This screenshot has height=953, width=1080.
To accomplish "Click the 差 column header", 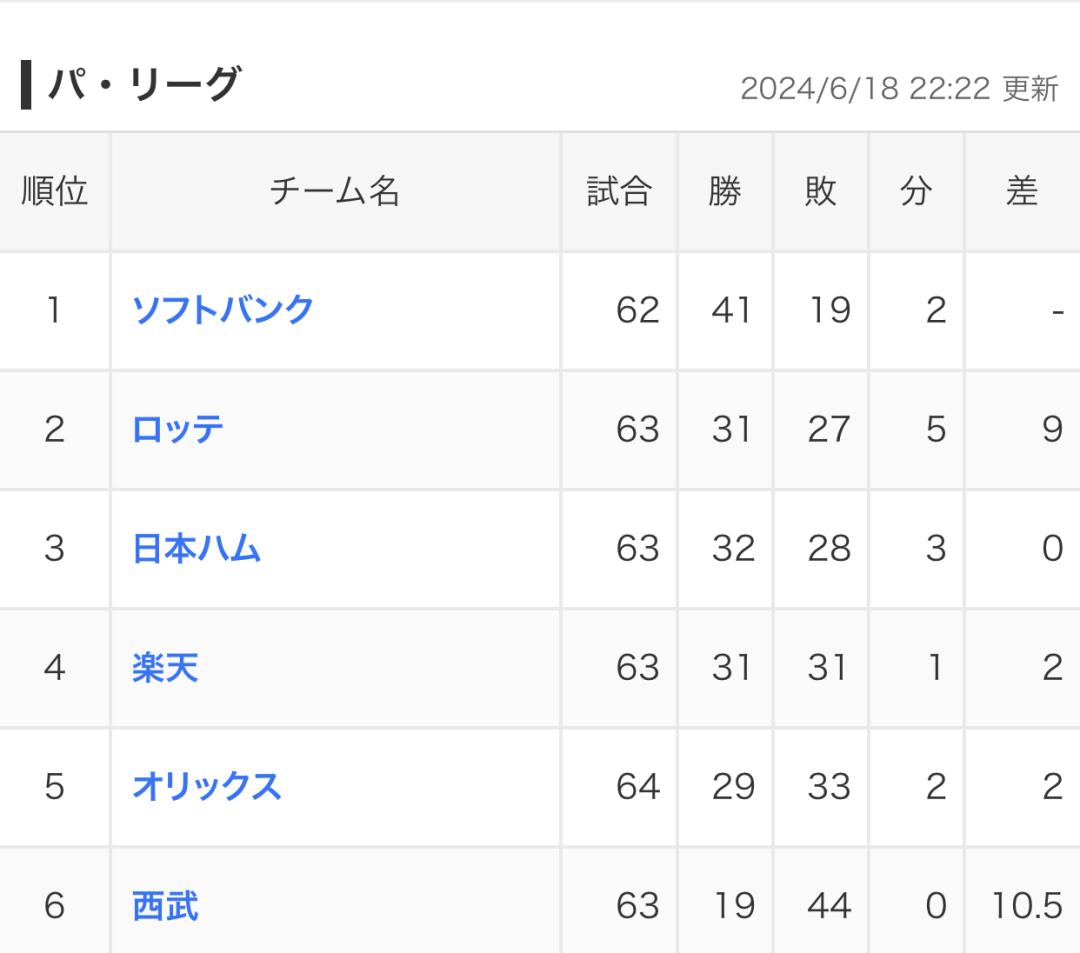I will click(x=1022, y=191).
